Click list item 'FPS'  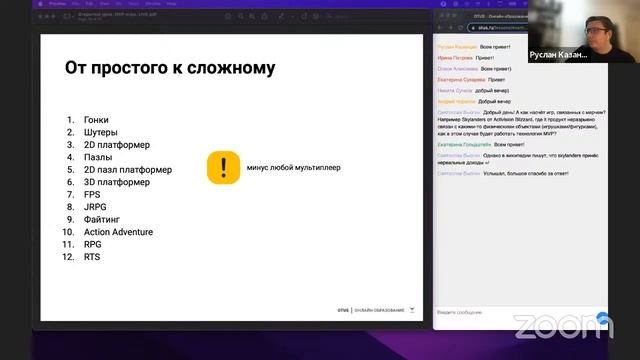(92, 195)
